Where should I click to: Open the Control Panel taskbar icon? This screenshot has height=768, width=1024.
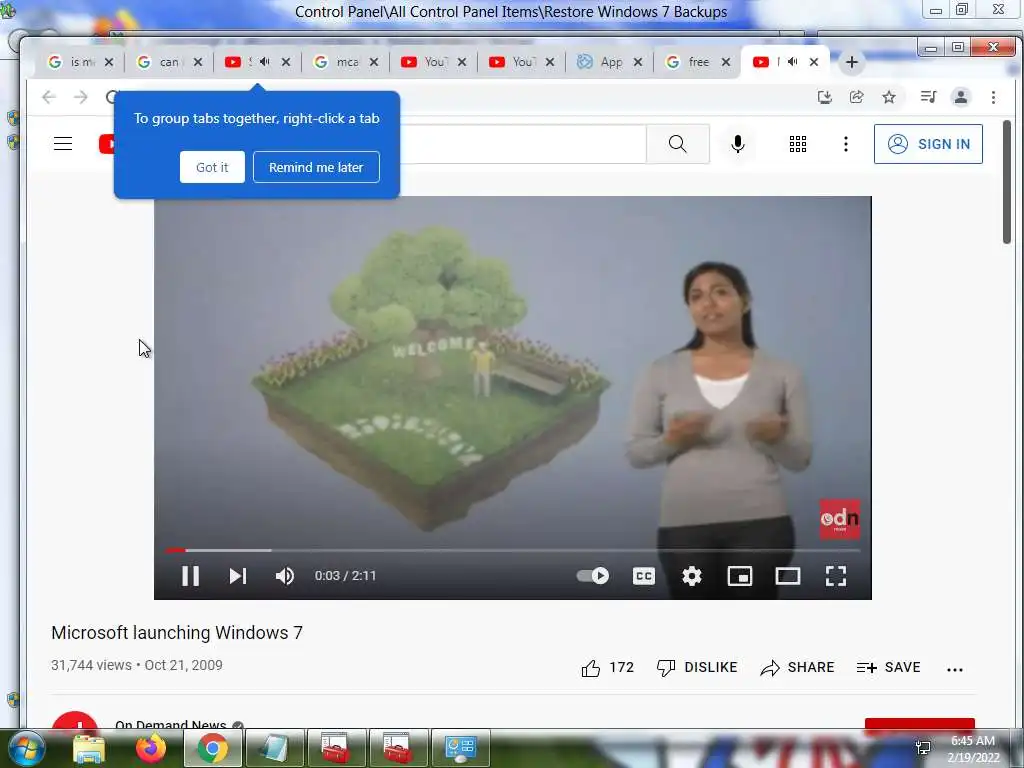click(x=460, y=748)
